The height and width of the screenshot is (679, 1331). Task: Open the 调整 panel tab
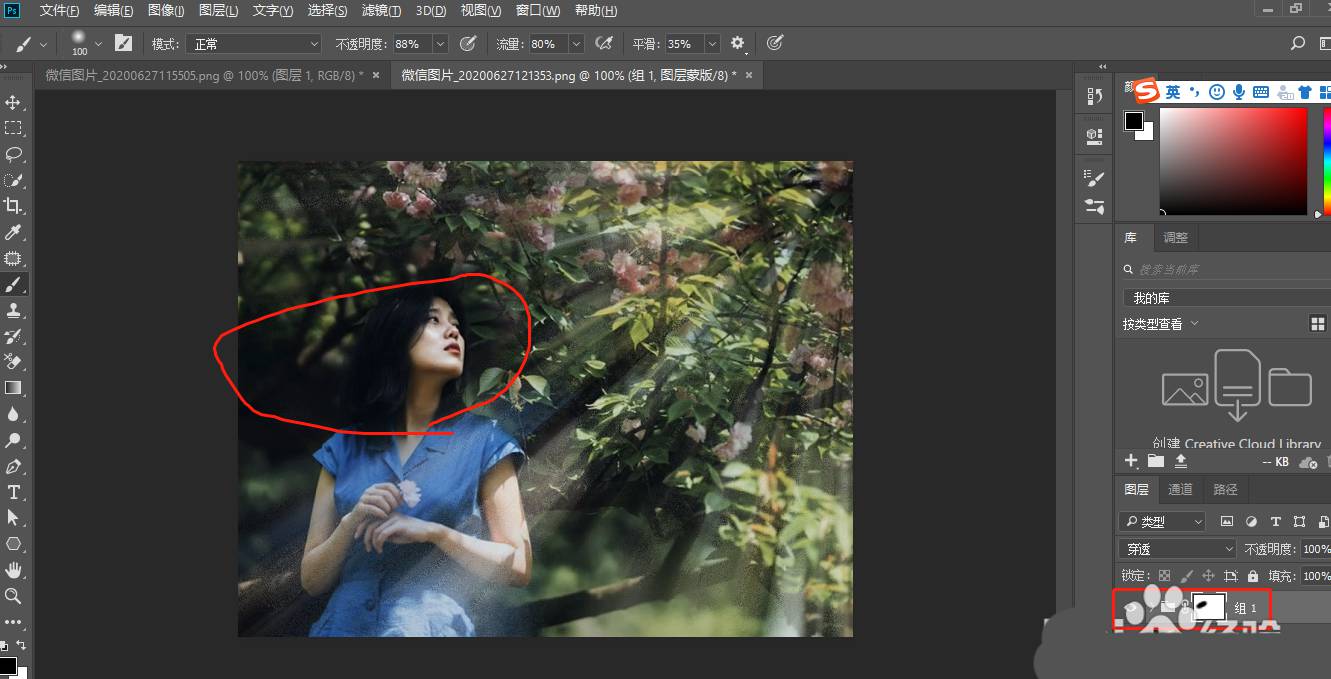[1175, 237]
